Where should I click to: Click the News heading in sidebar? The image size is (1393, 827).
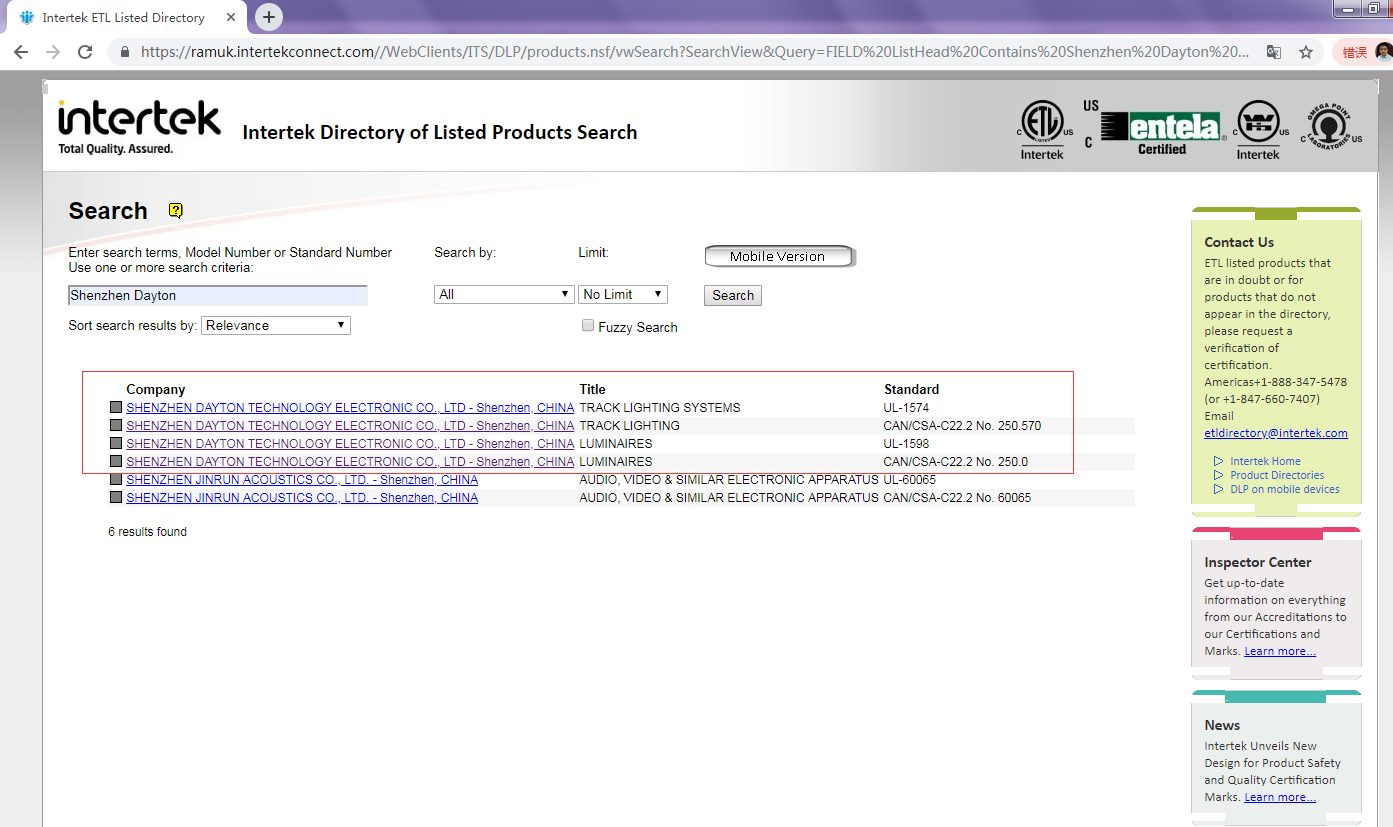[x=1222, y=725]
